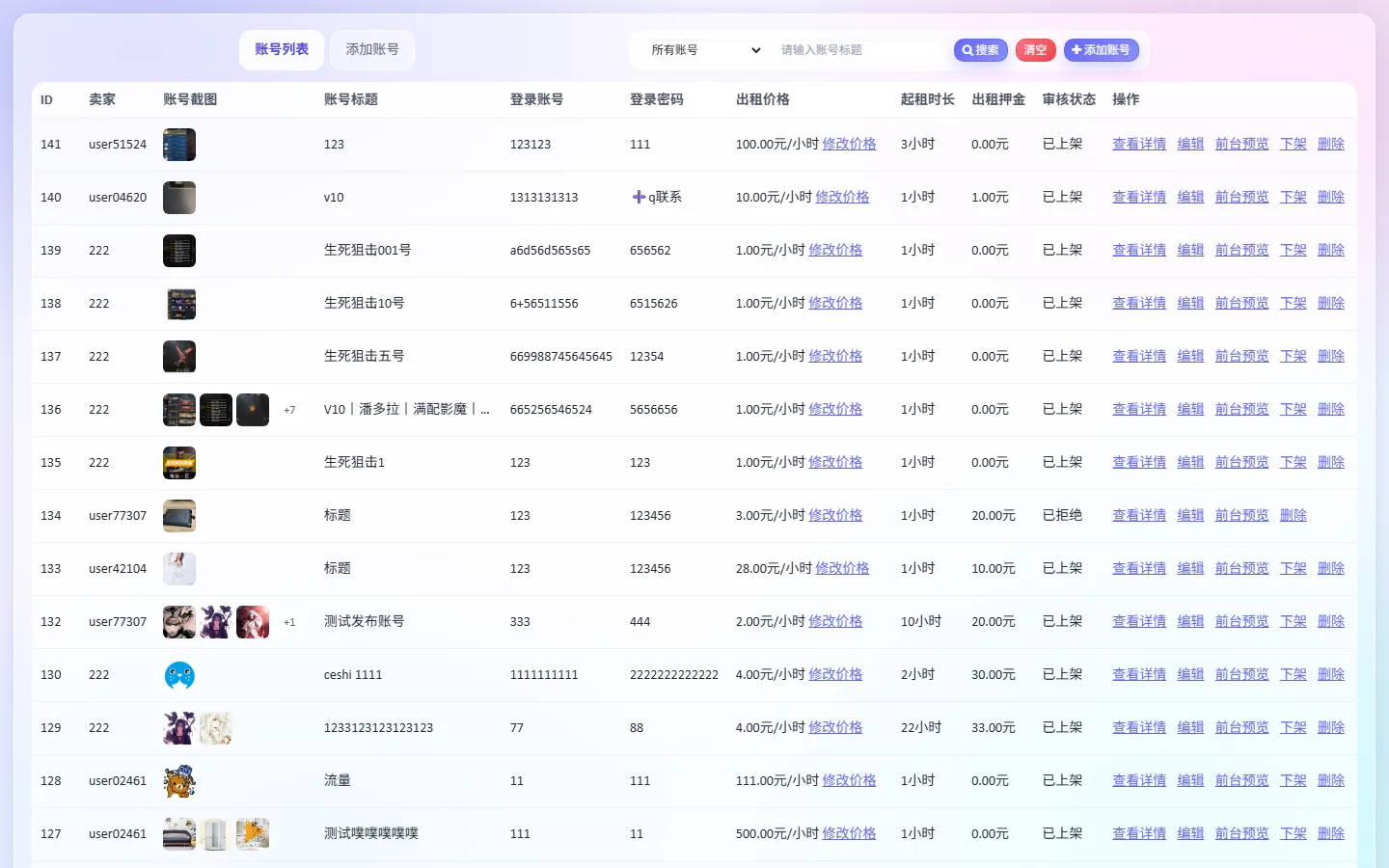Click the login account 669988745645645

561,357
